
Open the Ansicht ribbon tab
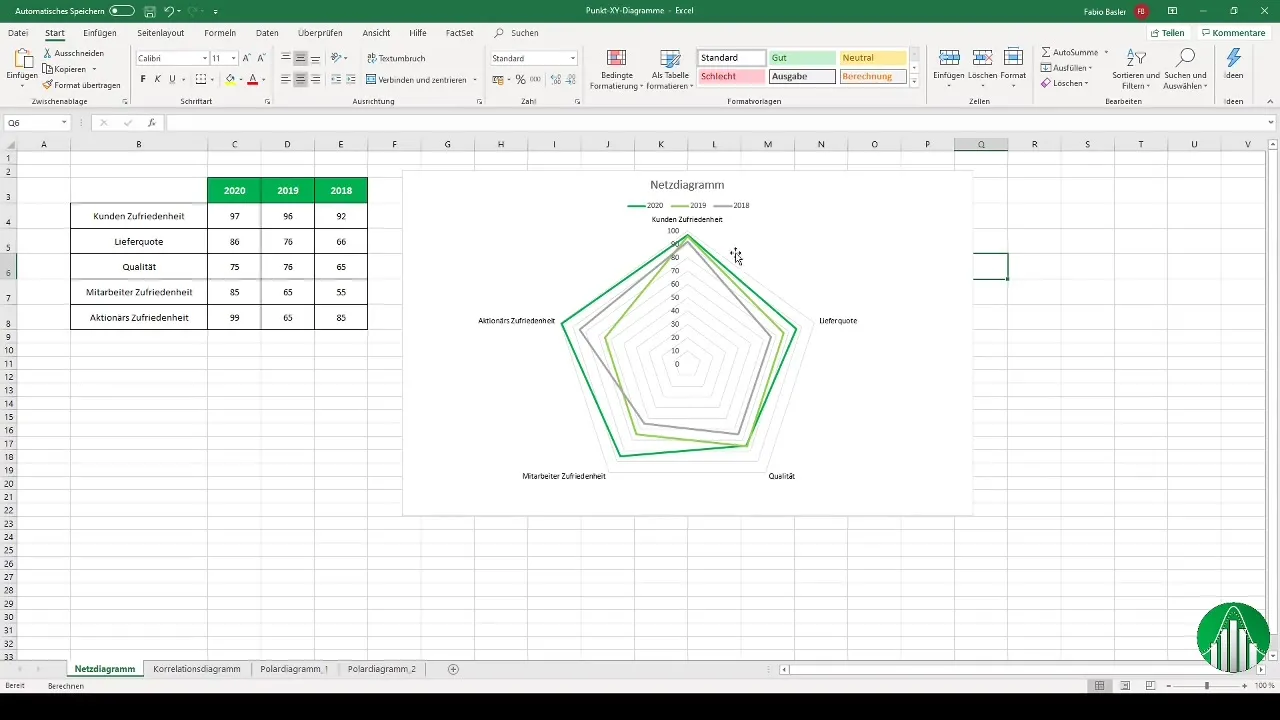[x=376, y=33]
